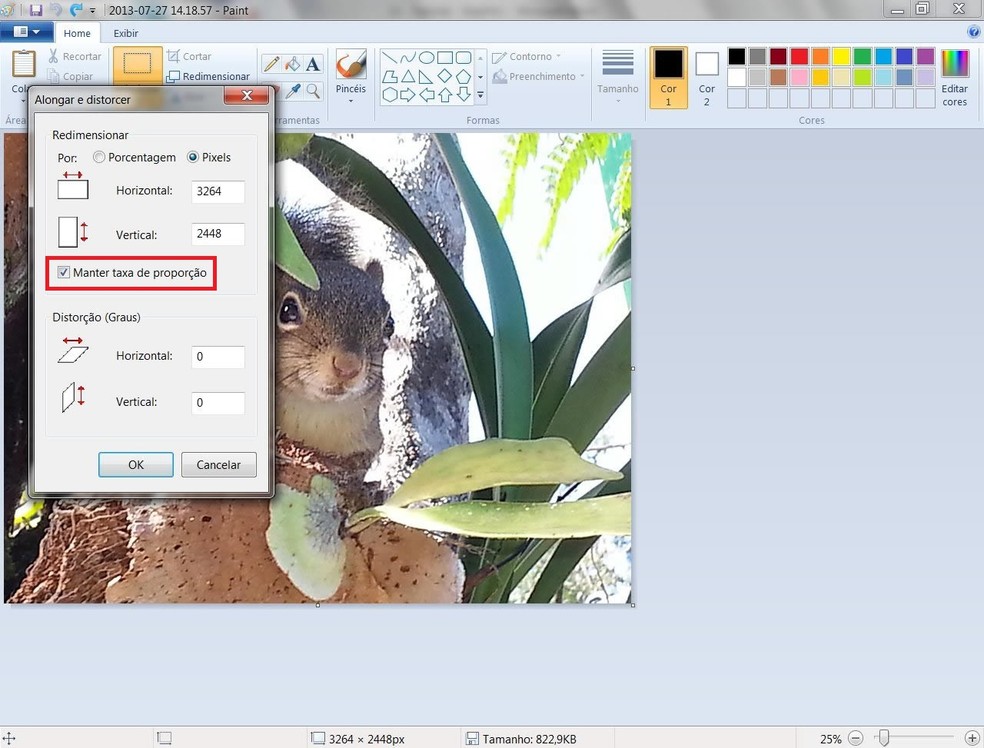984x748 pixels.
Task: Click the Copiar command
Action: click(70, 77)
